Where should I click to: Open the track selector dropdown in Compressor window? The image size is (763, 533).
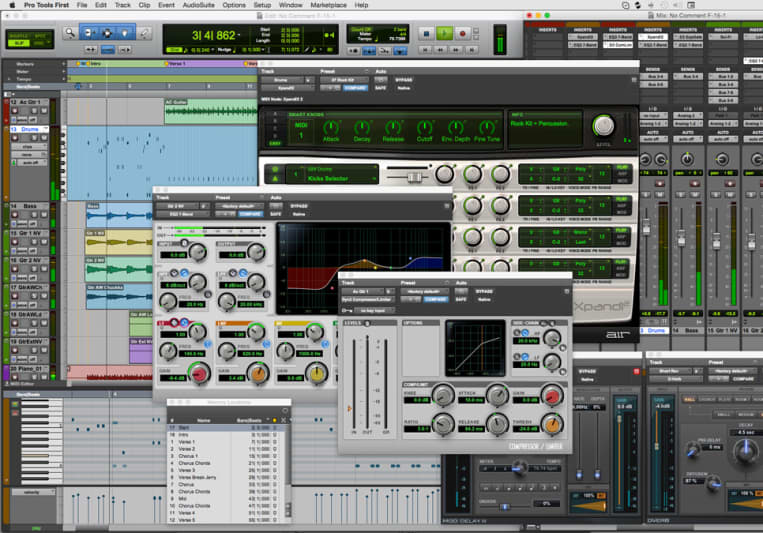click(x=363, y=291)
